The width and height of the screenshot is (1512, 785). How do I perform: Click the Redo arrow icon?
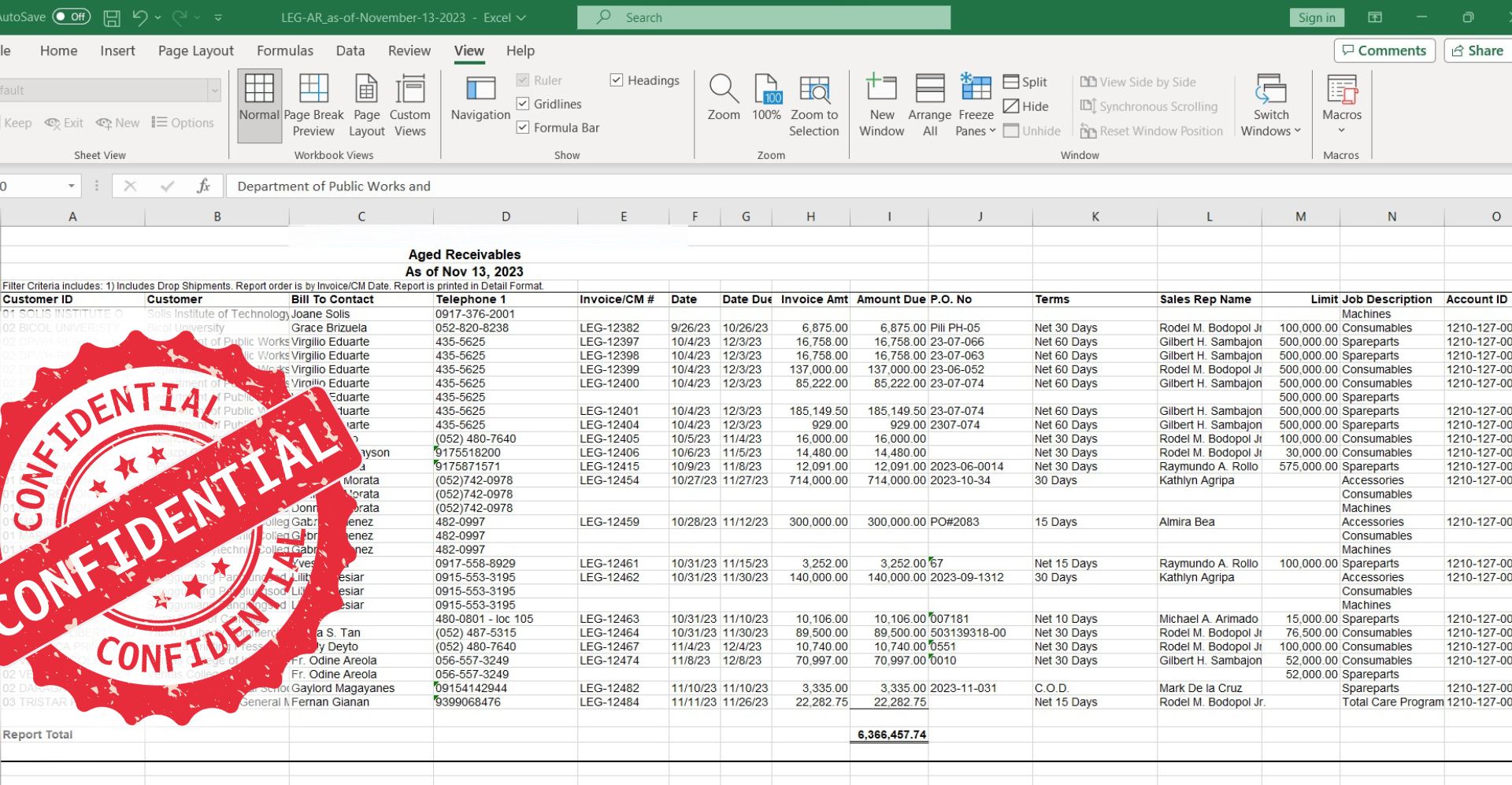179,17
